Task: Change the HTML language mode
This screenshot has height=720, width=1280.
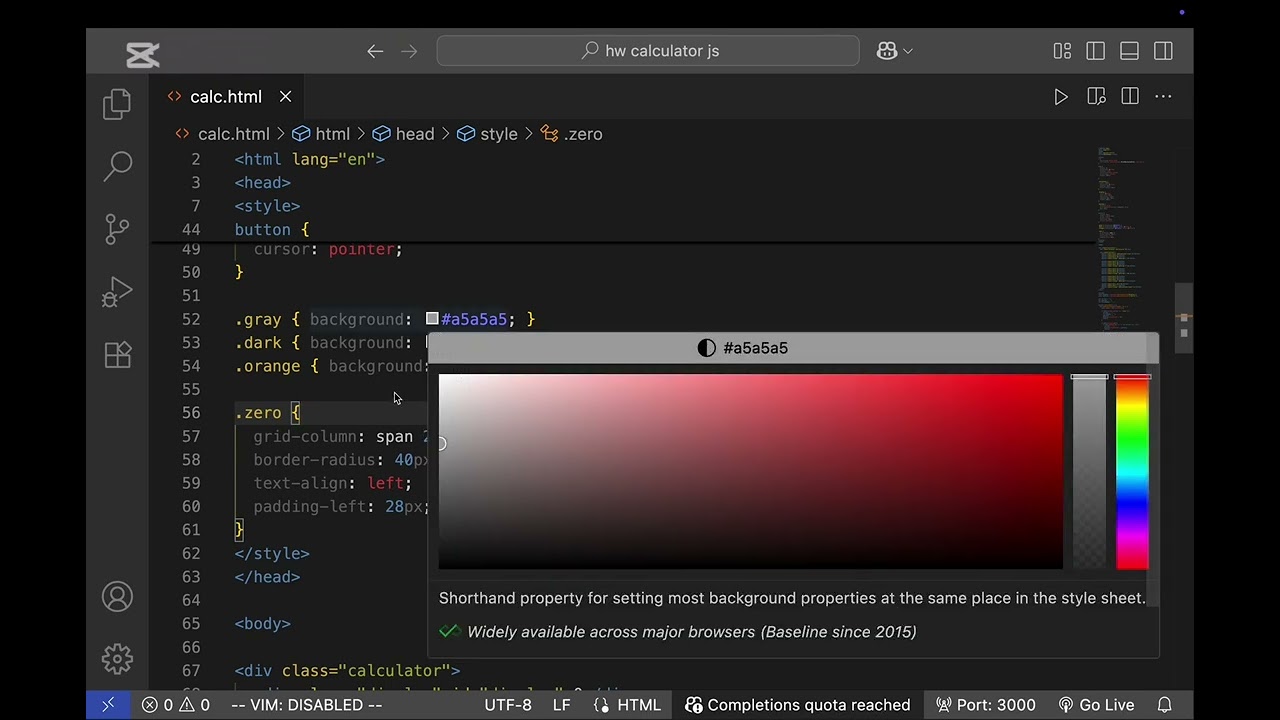Action: click(627, 705)
